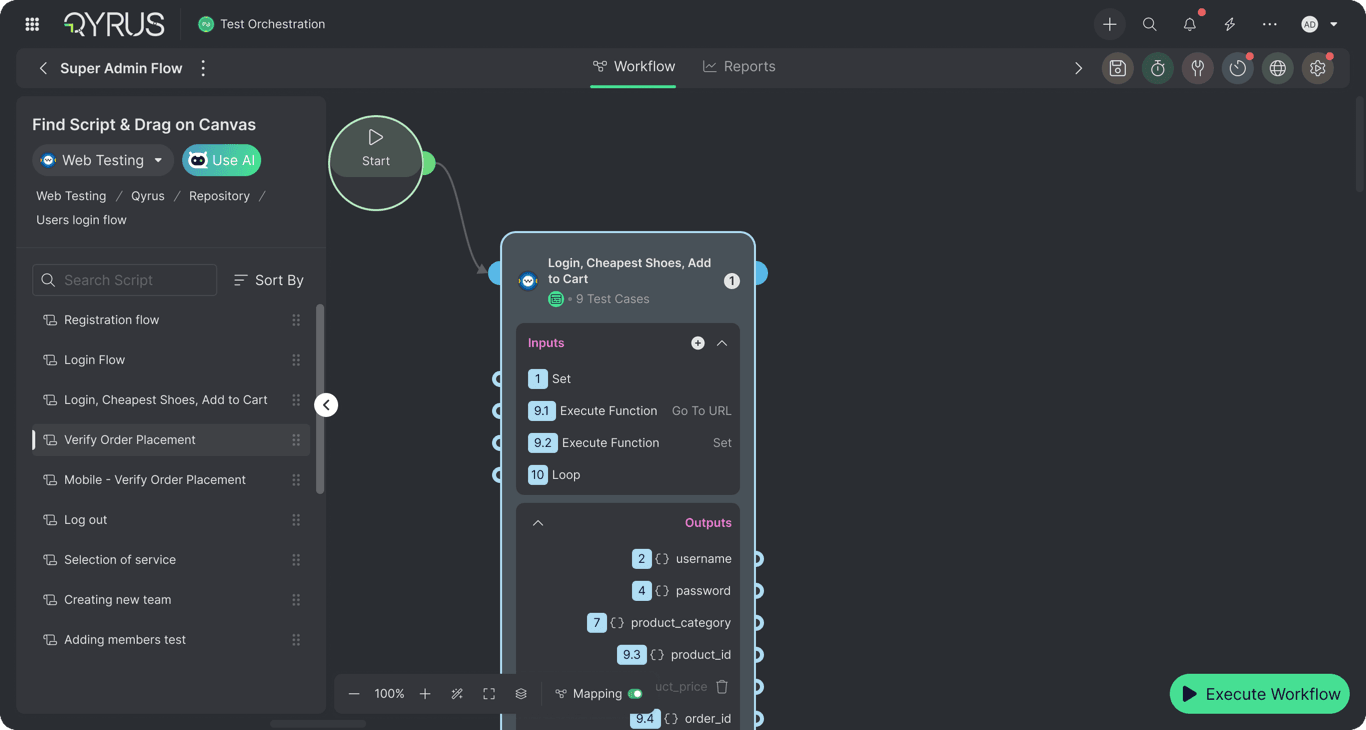The height and width of the screenshot is (730, 1366).
Task: Open the AD user profile dropdown
Action: point(1319,24)
